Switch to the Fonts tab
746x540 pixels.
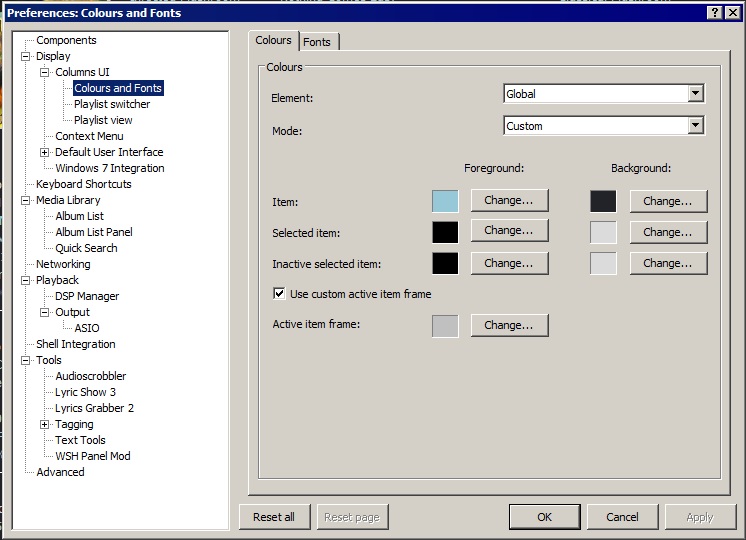pyautogui.click(x=317, y=42)
